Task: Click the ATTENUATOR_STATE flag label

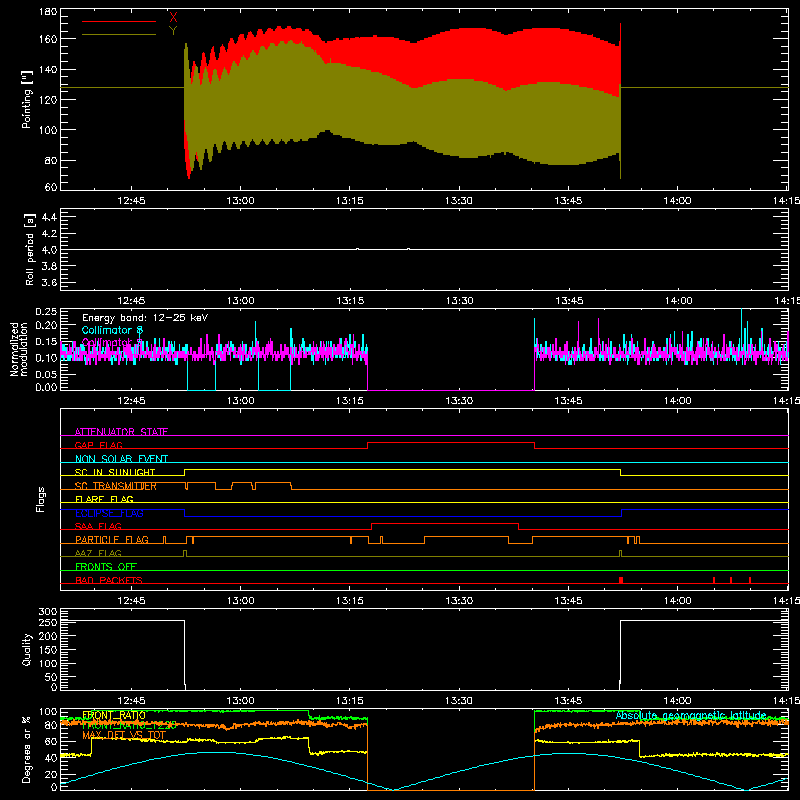Action: [121, 432]
